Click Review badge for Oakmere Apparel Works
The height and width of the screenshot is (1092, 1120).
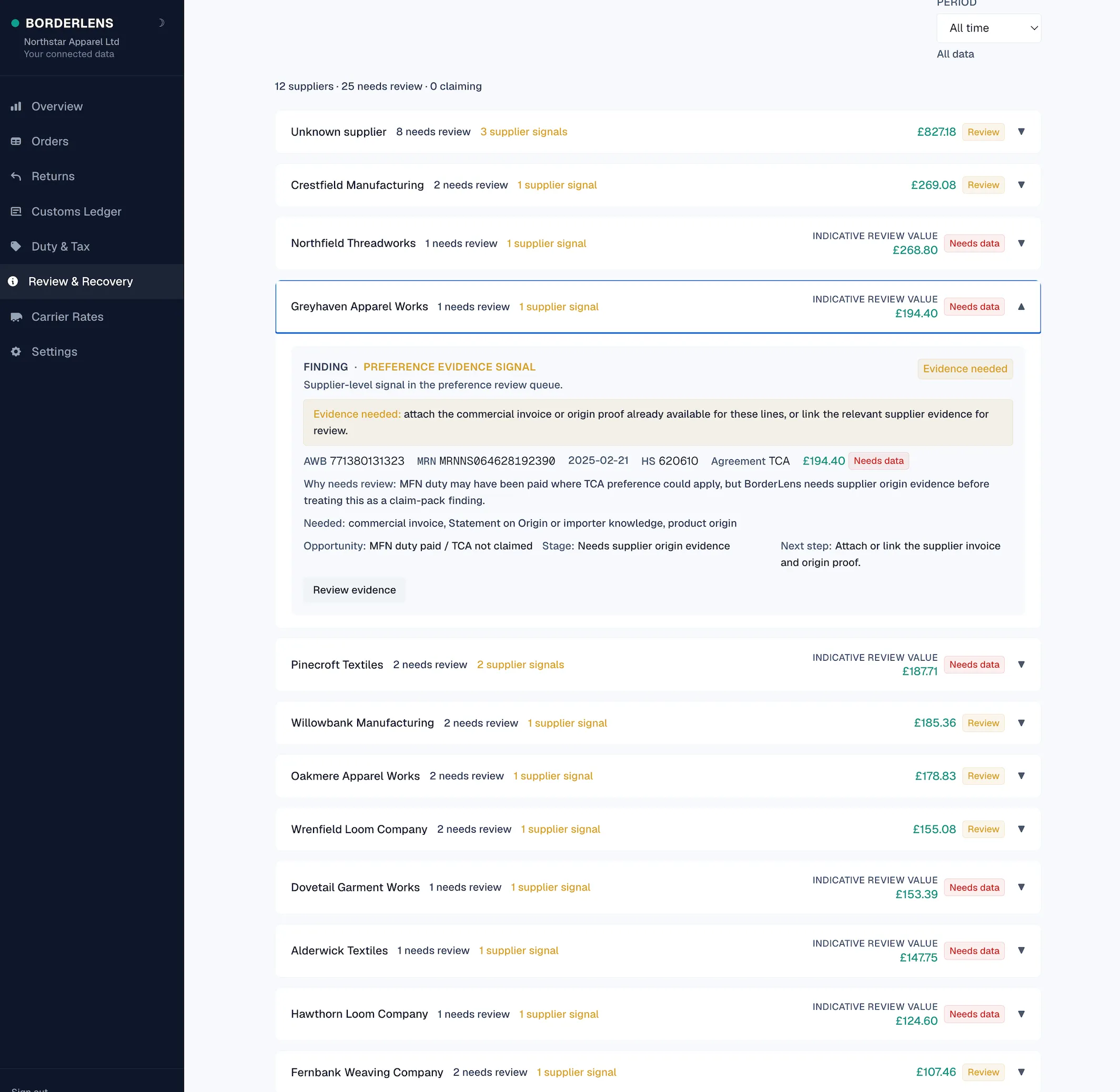(983, 776)
